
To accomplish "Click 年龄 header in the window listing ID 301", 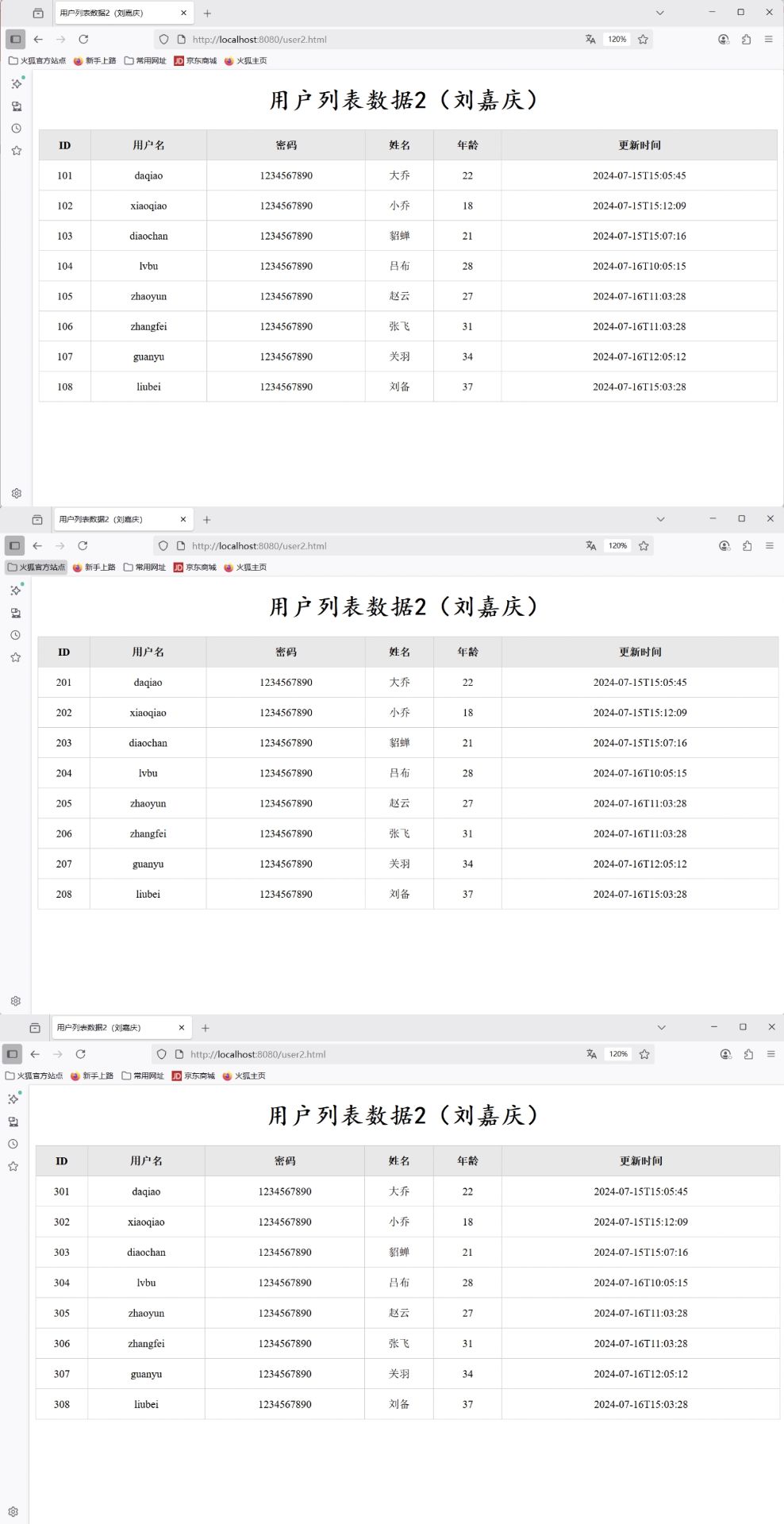I will click(x=467, y=1160).
